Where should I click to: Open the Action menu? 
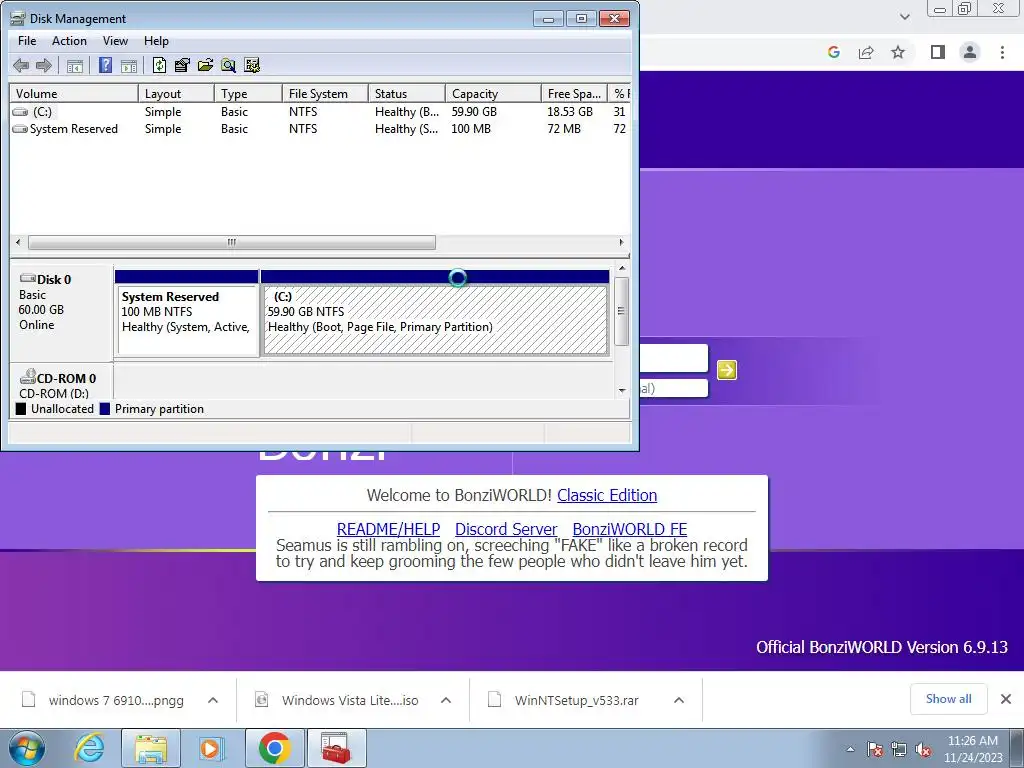[x=69, y=40]
